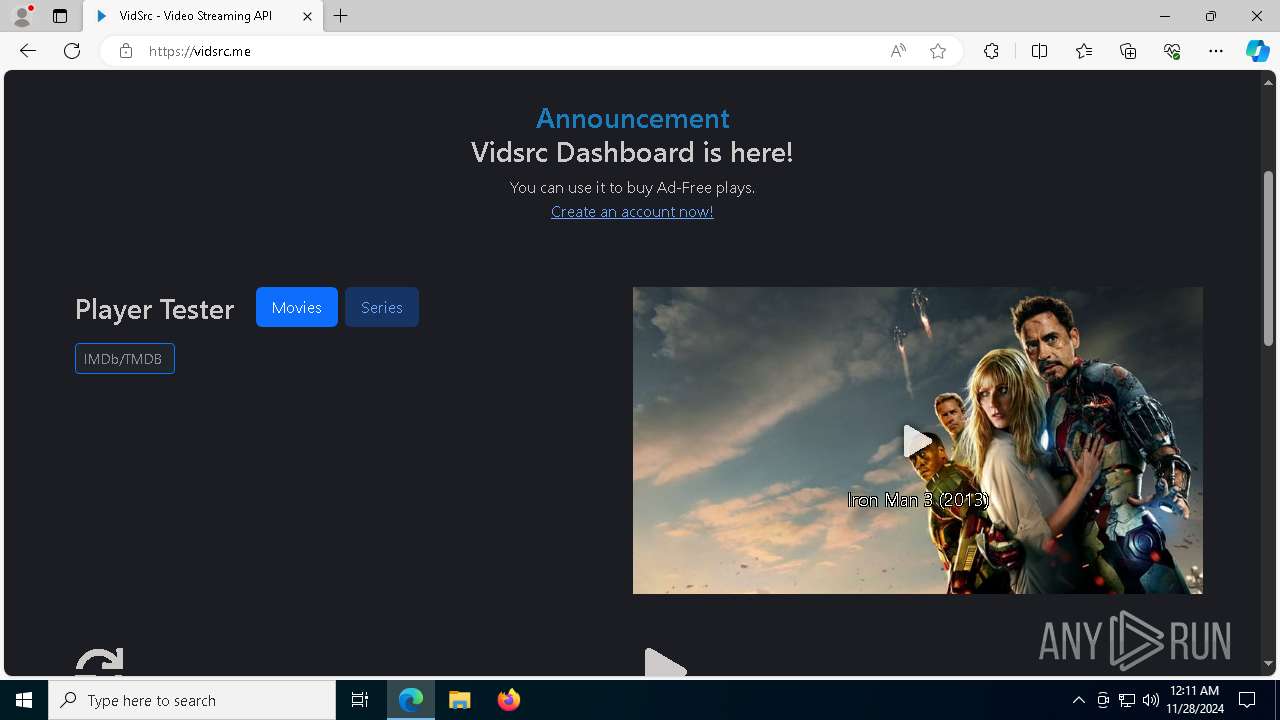The height and width of the screenshot is (720, 1280).
Task: Follow the Create an account now link
Action: [632, 212]
